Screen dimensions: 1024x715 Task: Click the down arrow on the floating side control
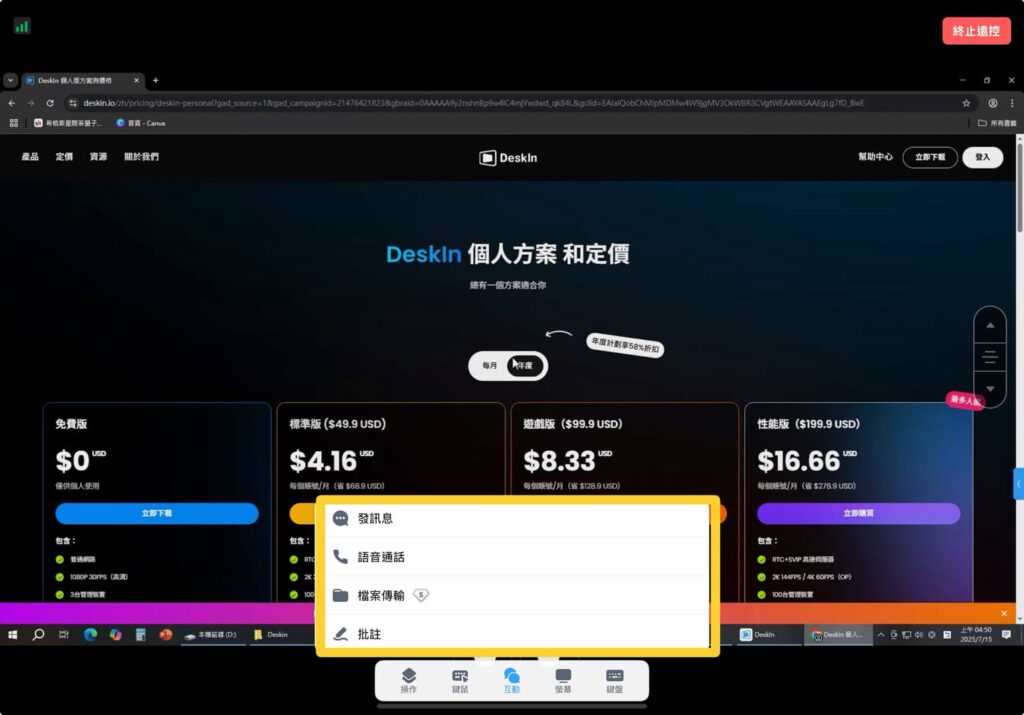pyautogui.click(x=990, y=389)
